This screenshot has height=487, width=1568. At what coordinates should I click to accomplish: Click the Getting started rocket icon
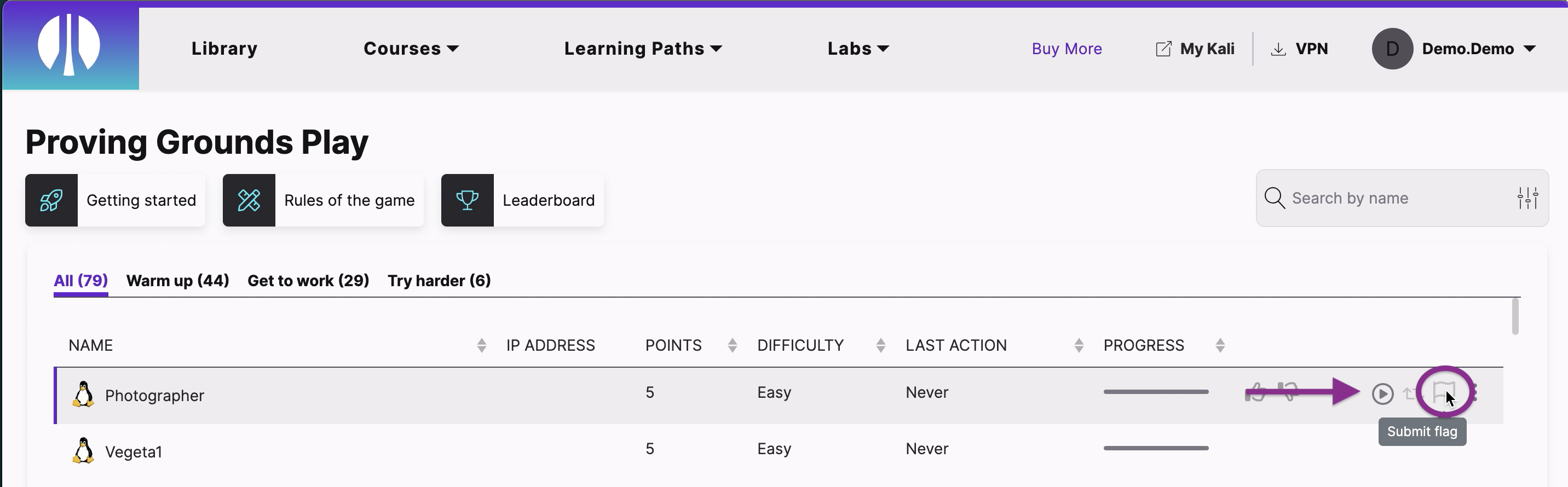[x=51, y=200]
